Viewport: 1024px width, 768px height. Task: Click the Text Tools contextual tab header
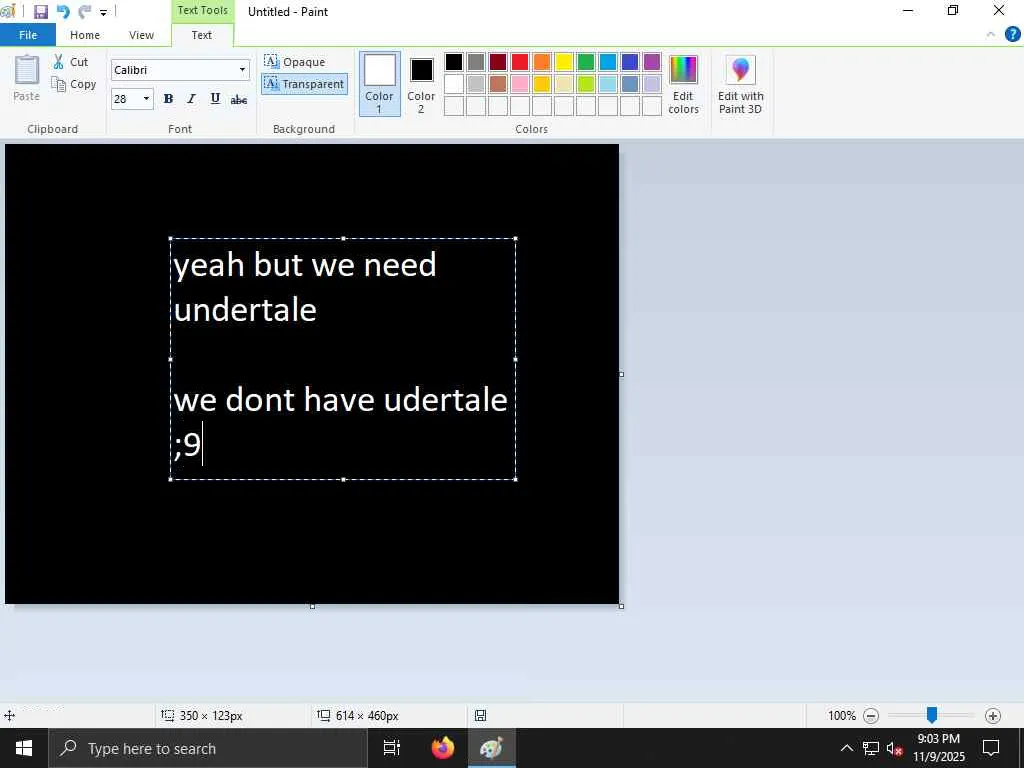click(x=202, y=10)
